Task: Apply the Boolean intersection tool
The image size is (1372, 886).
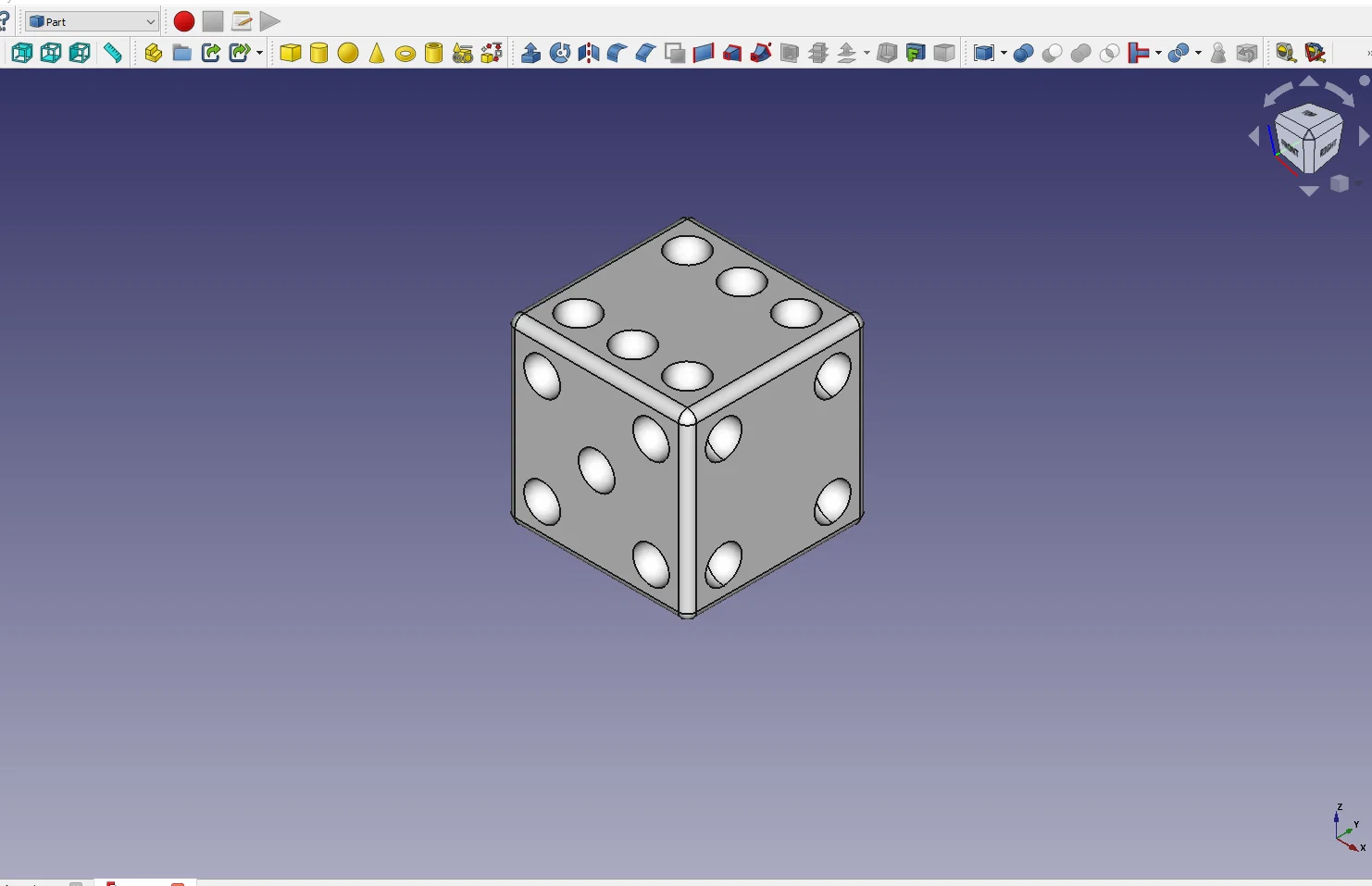Action: click(1109, 53)
